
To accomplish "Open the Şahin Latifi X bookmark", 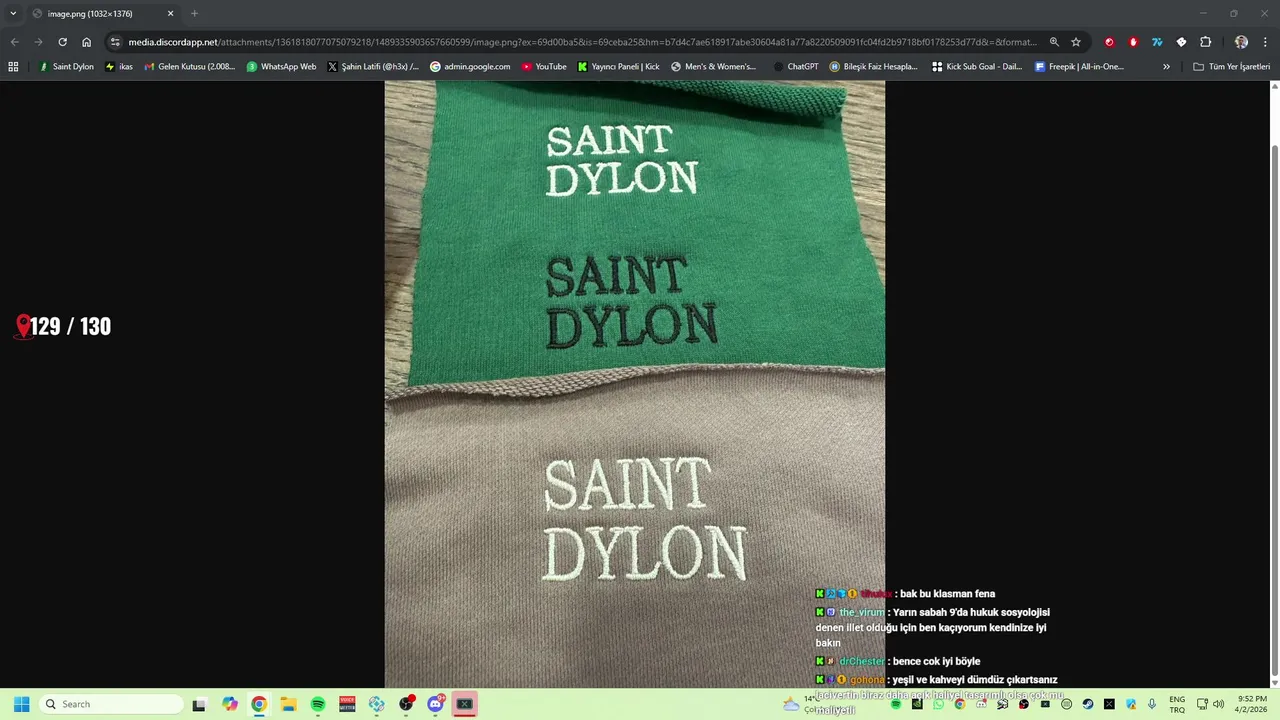I will [373, 67].
